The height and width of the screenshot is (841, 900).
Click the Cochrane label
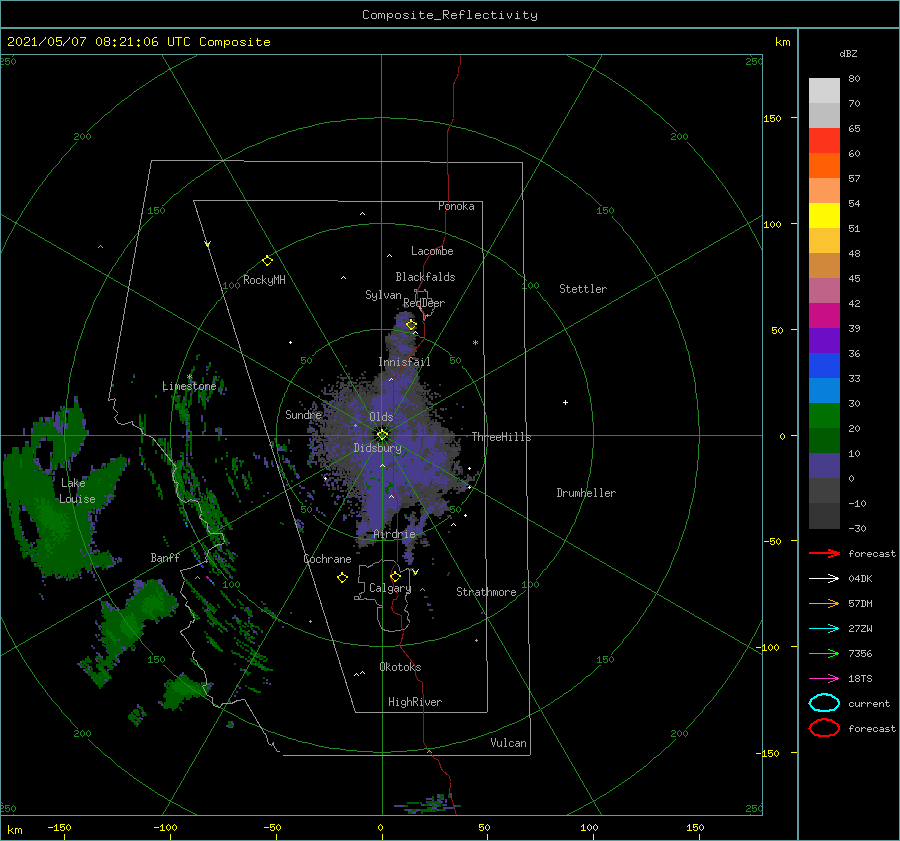(327, 559)
